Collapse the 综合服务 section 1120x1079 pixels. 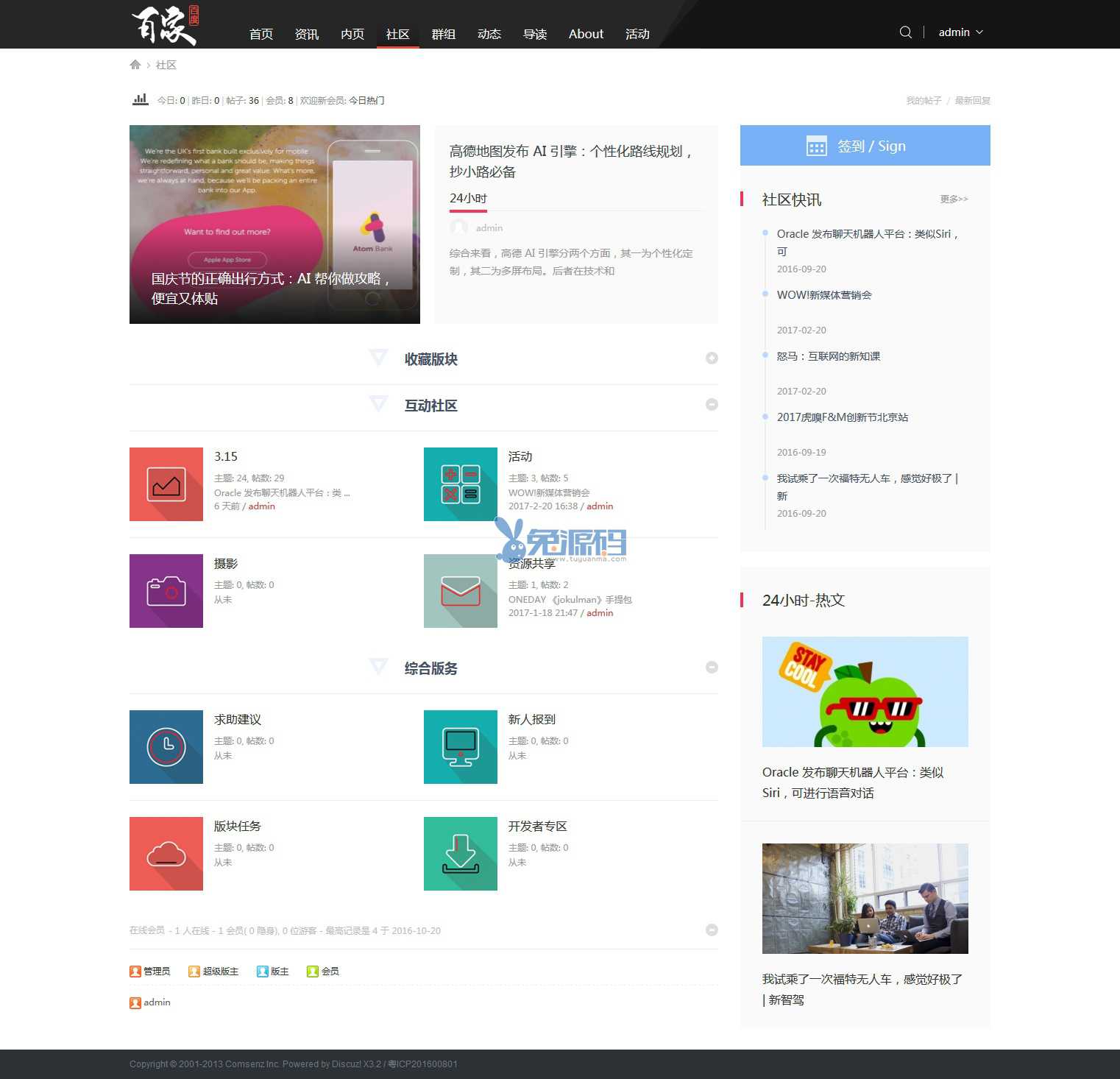[x=712, y=668]
